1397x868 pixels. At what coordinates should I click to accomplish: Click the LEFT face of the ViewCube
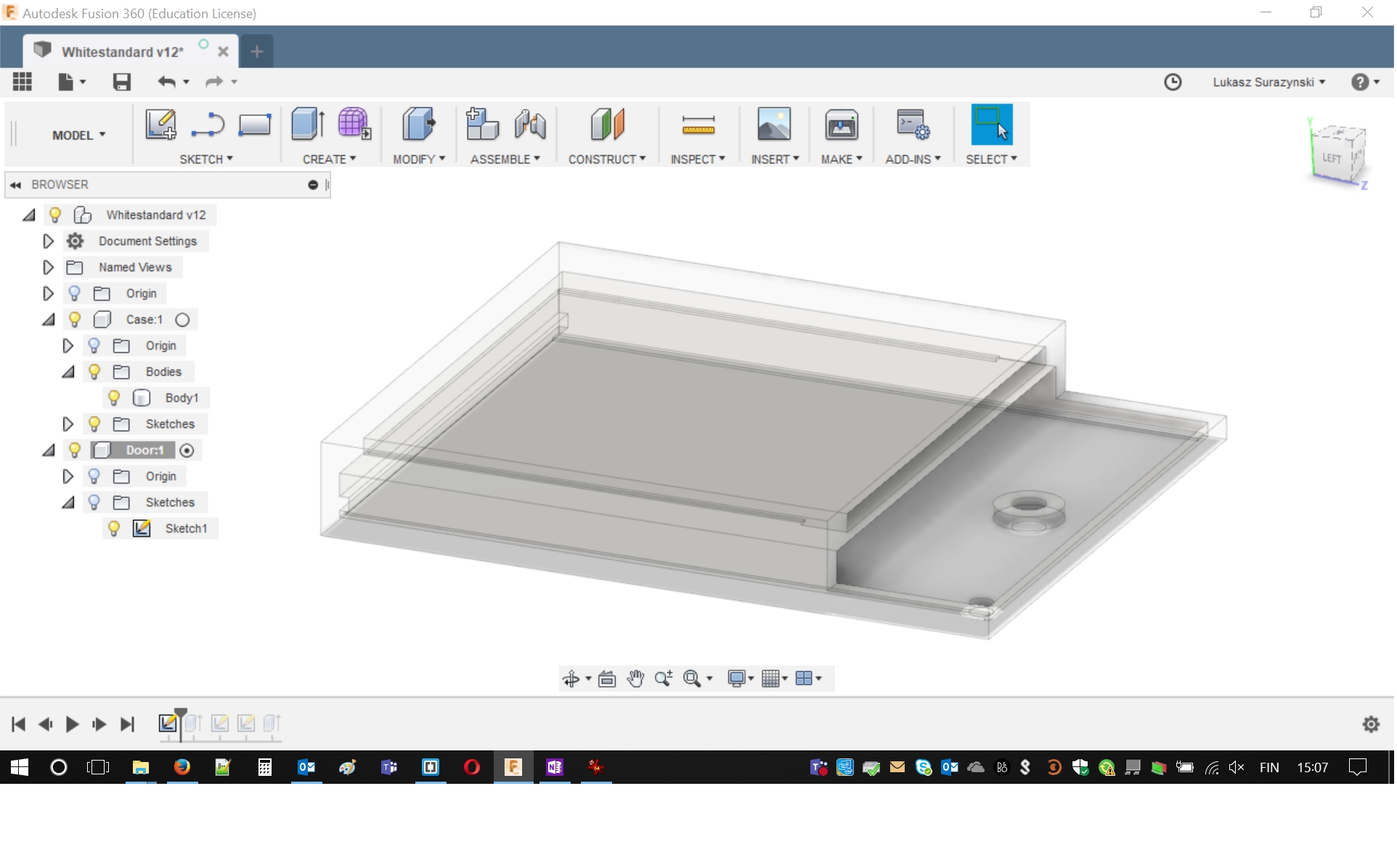[1332, 158]
